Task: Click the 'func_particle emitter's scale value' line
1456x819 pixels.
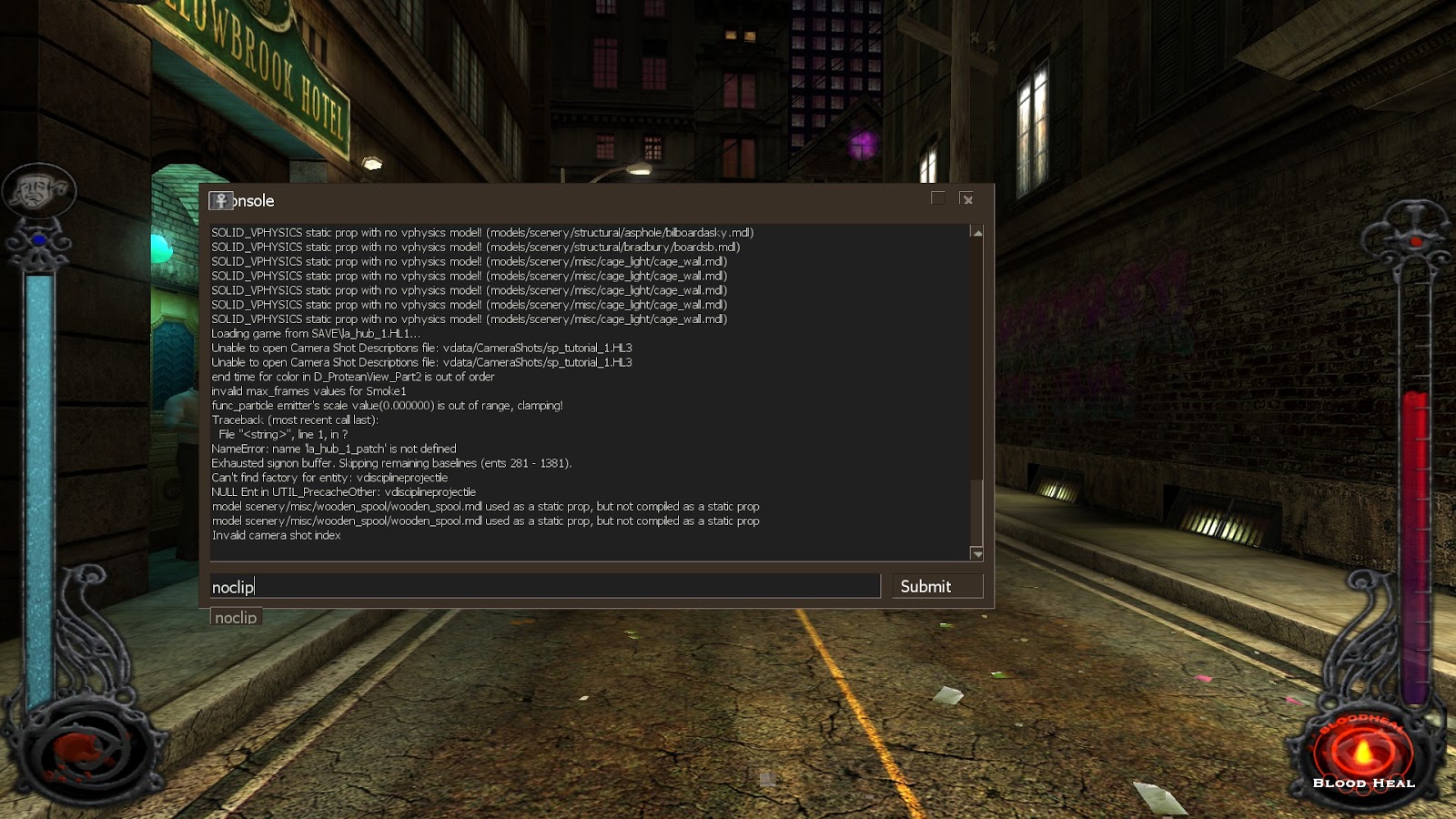Action: (x=387, y=406)
